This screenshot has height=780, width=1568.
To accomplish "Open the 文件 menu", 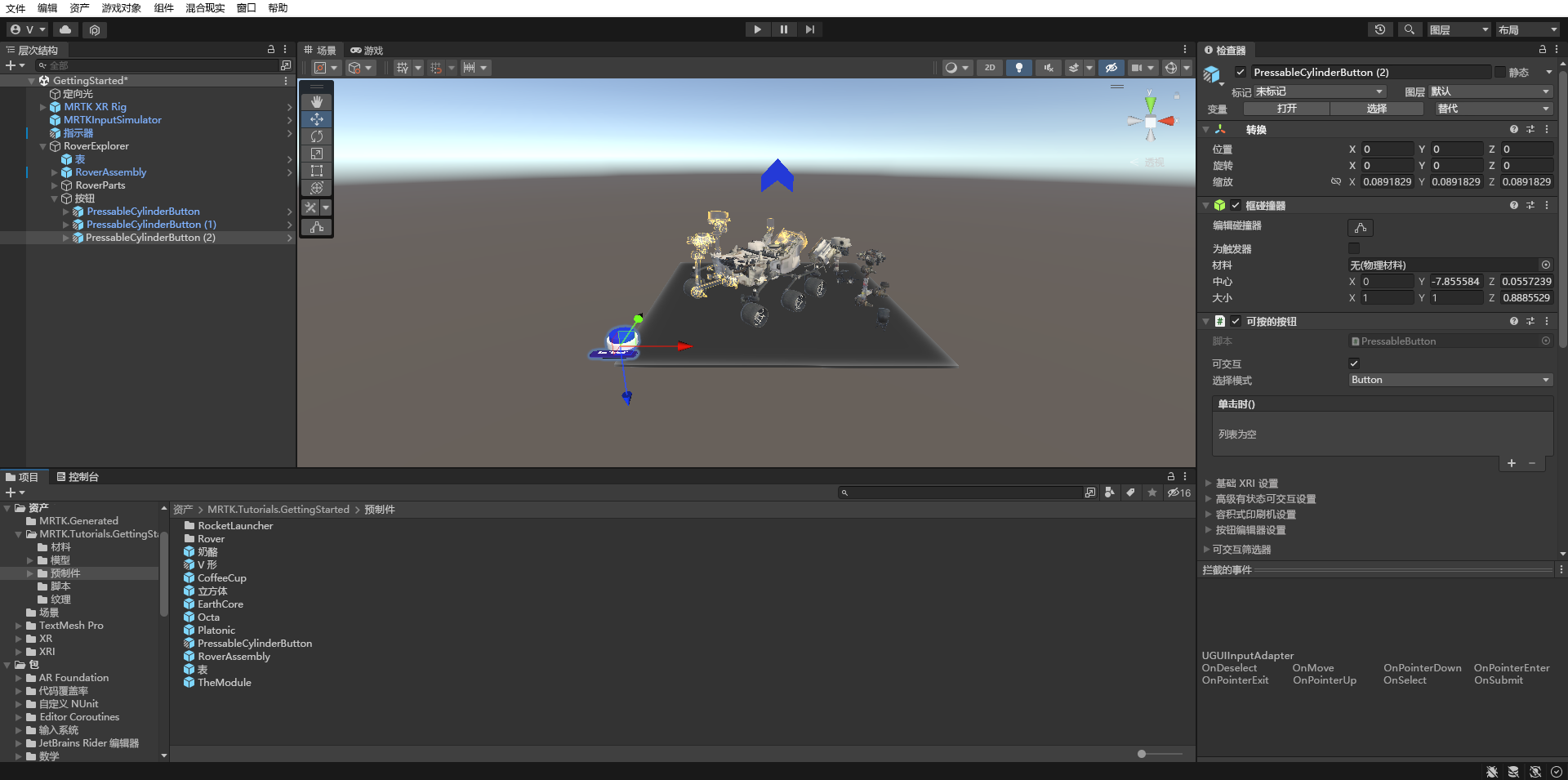I will click(15, 8).
